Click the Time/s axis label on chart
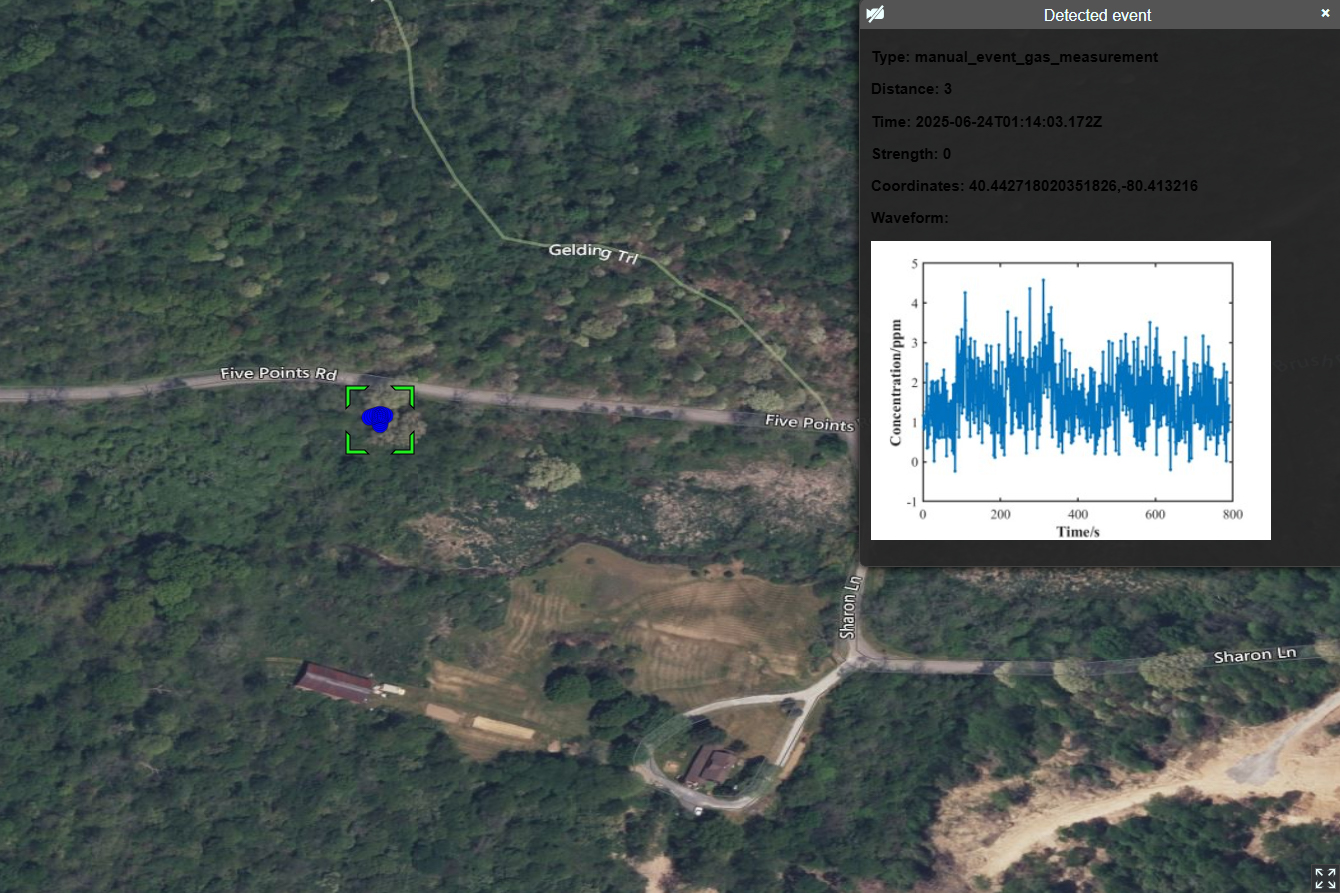Image resolution: width=1340 pixels, height=893 pixels. click(x=1077, y=532)
